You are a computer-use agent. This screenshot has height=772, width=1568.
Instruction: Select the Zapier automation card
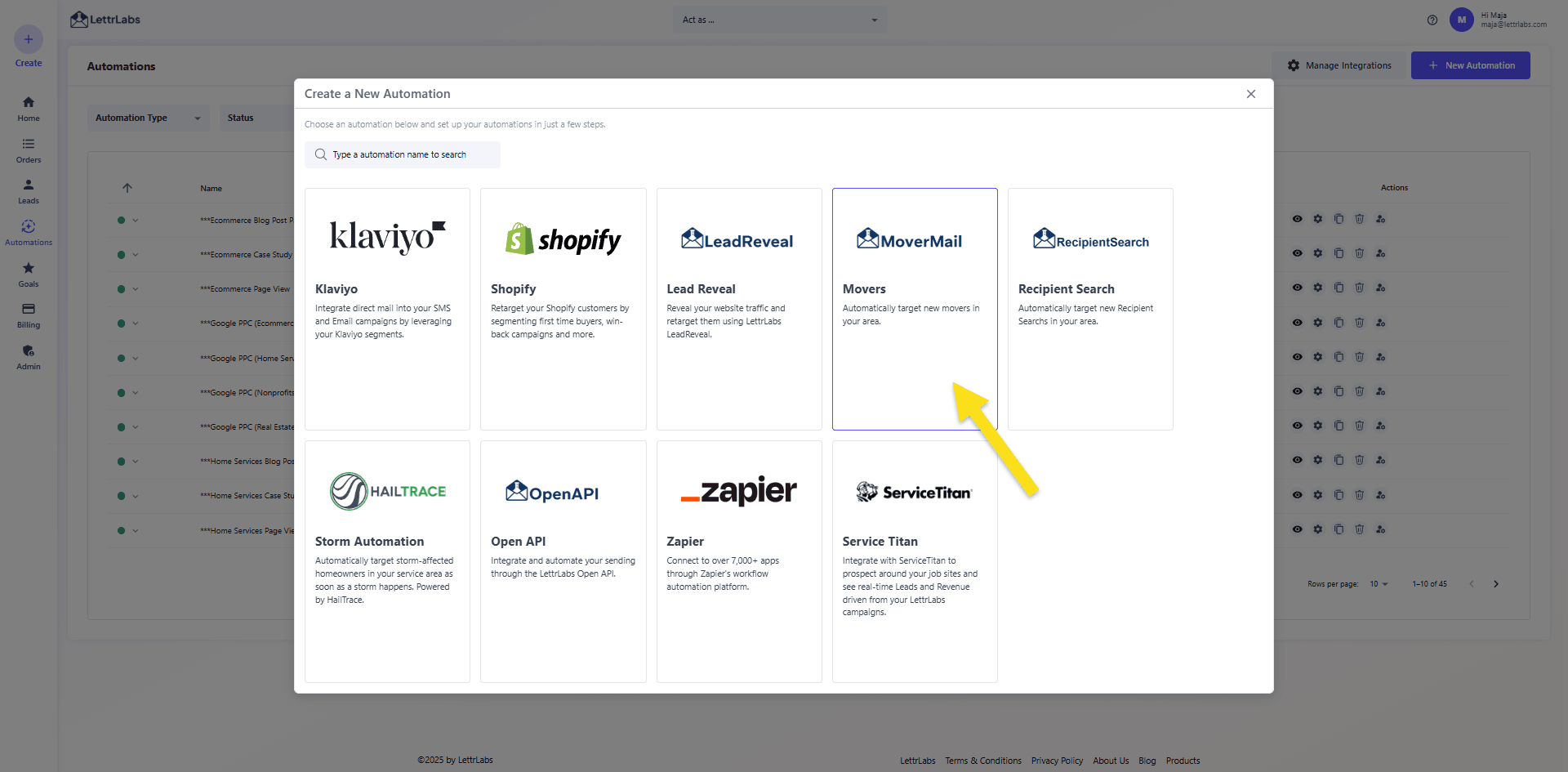739,561
